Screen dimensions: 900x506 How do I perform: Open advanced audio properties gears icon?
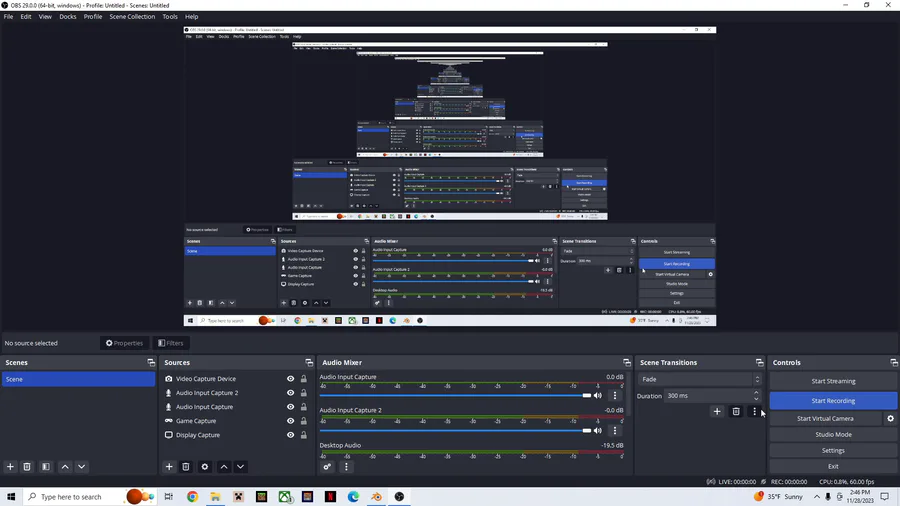(x=327, y=466)
